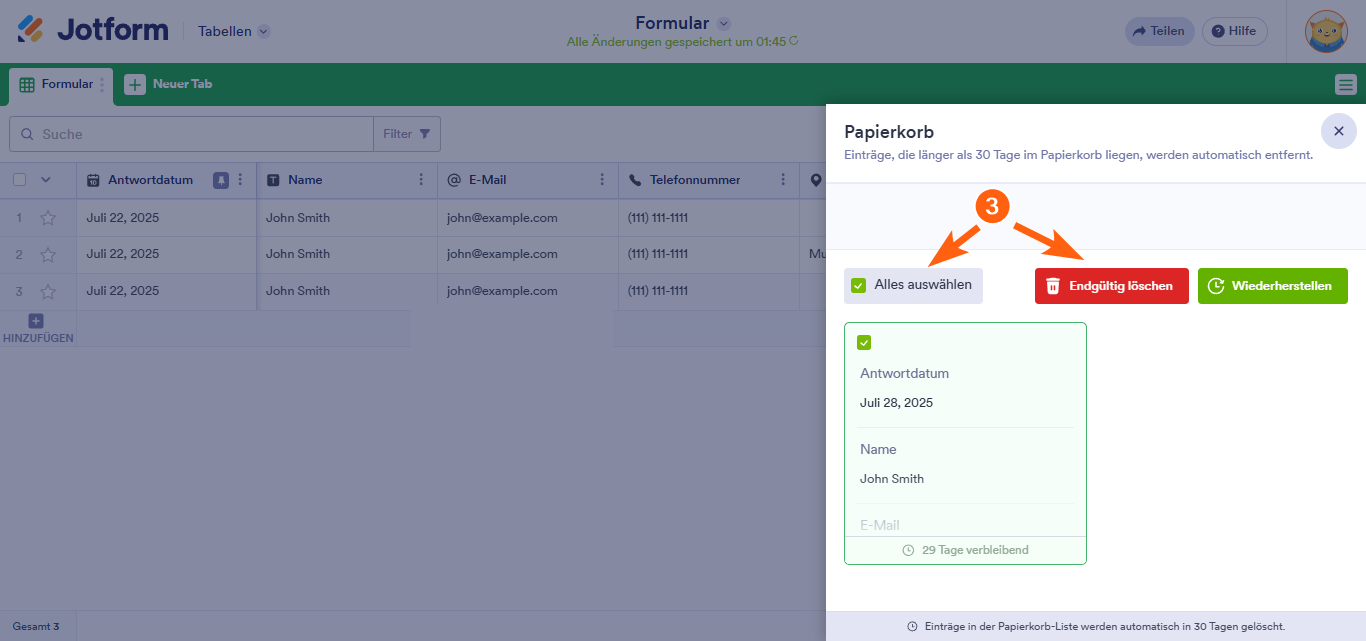Click the trashed entry card for John Smith
Screen dimensions: 1366x641
965,443
